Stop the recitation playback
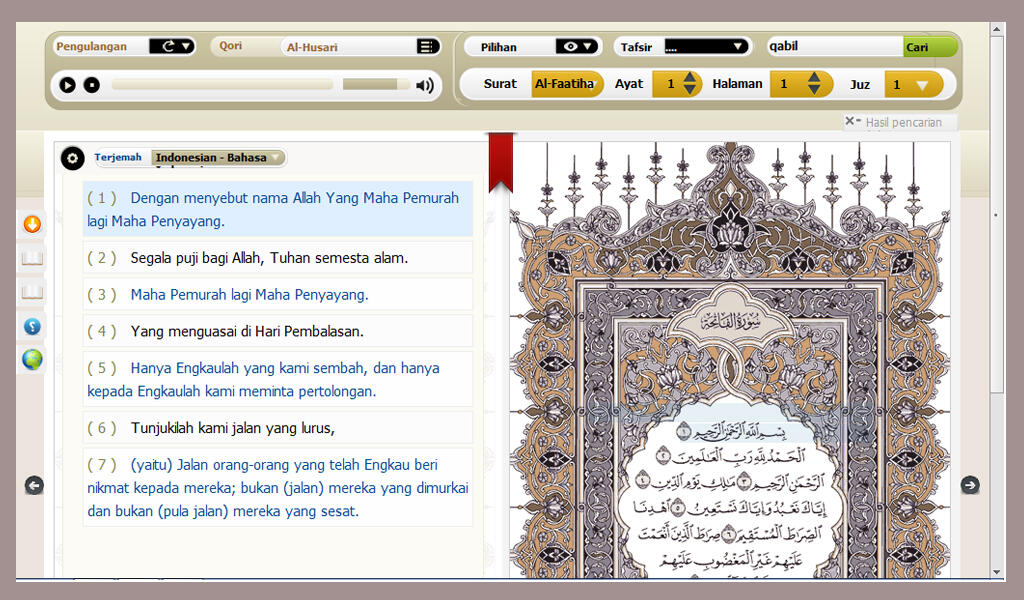This screenshot has height=600, width=1024. coord(91,85)
